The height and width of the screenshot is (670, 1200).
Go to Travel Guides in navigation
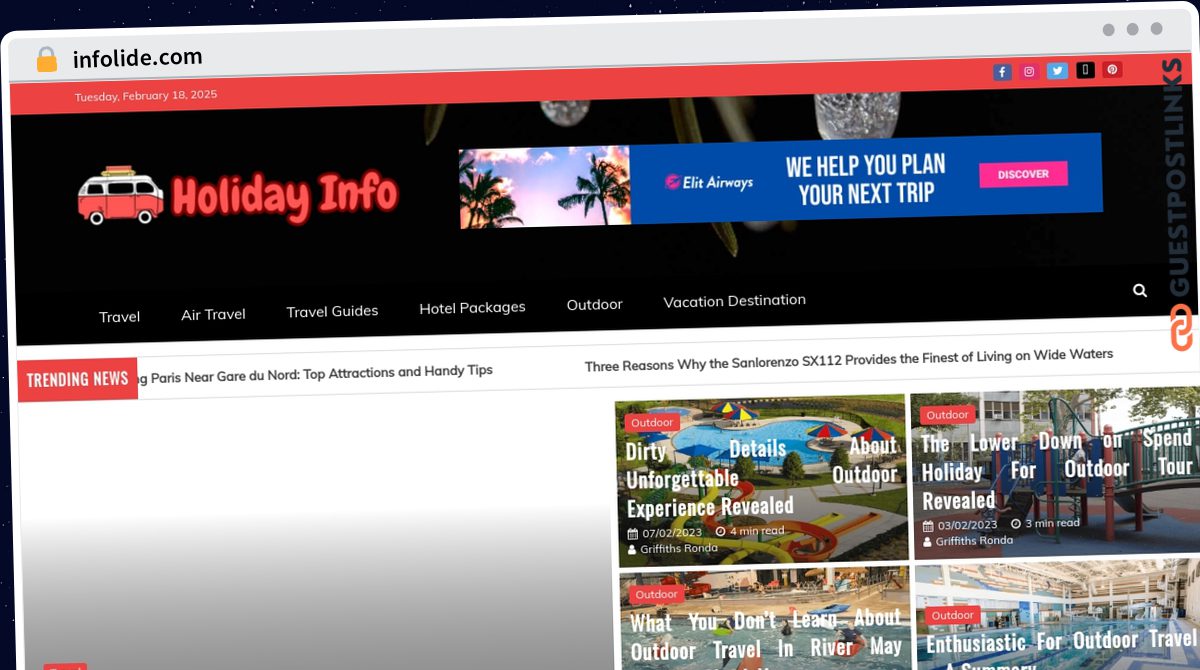point(332,311)
